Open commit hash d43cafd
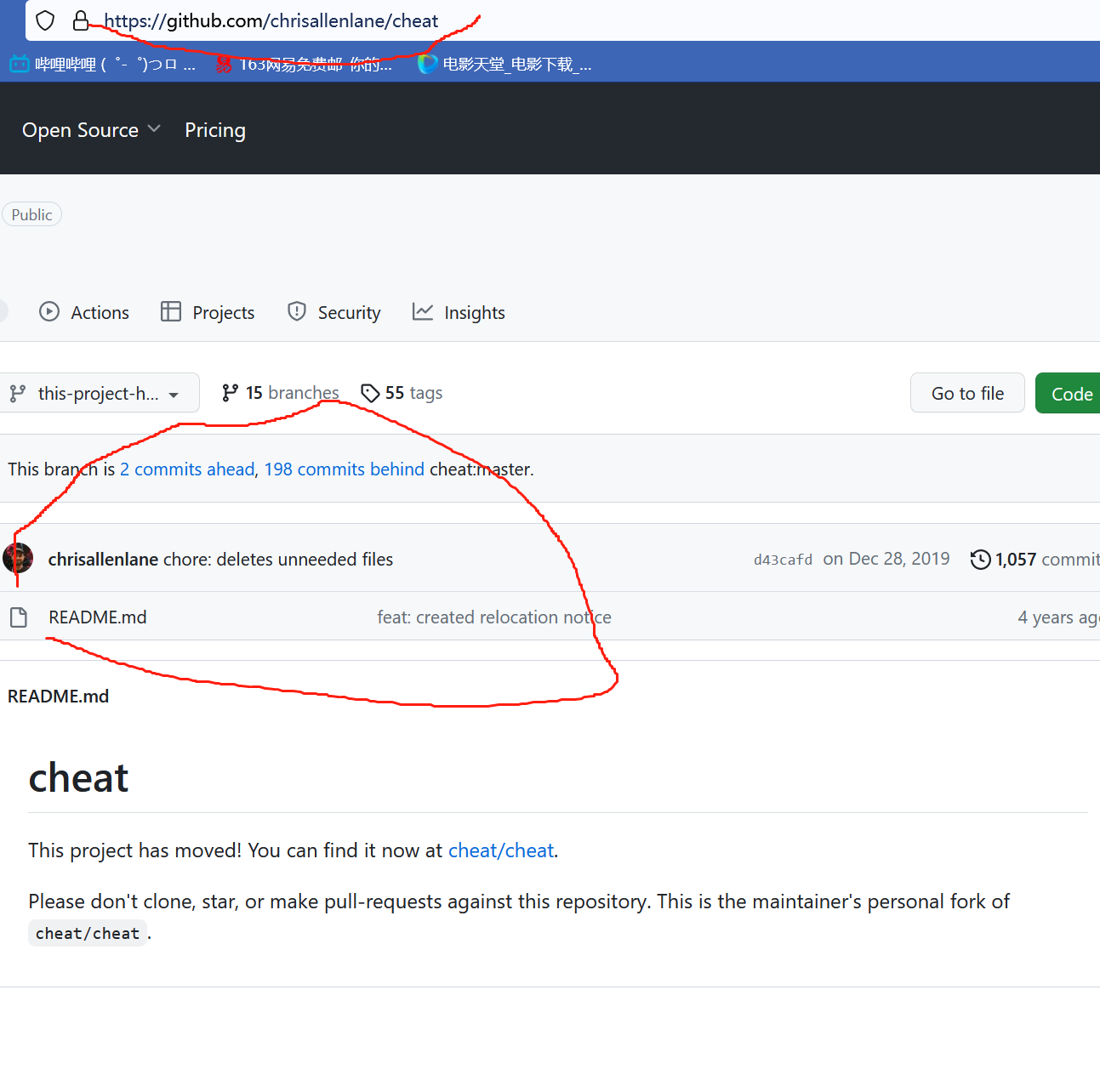1100x1092 pixels. [783, 560]
